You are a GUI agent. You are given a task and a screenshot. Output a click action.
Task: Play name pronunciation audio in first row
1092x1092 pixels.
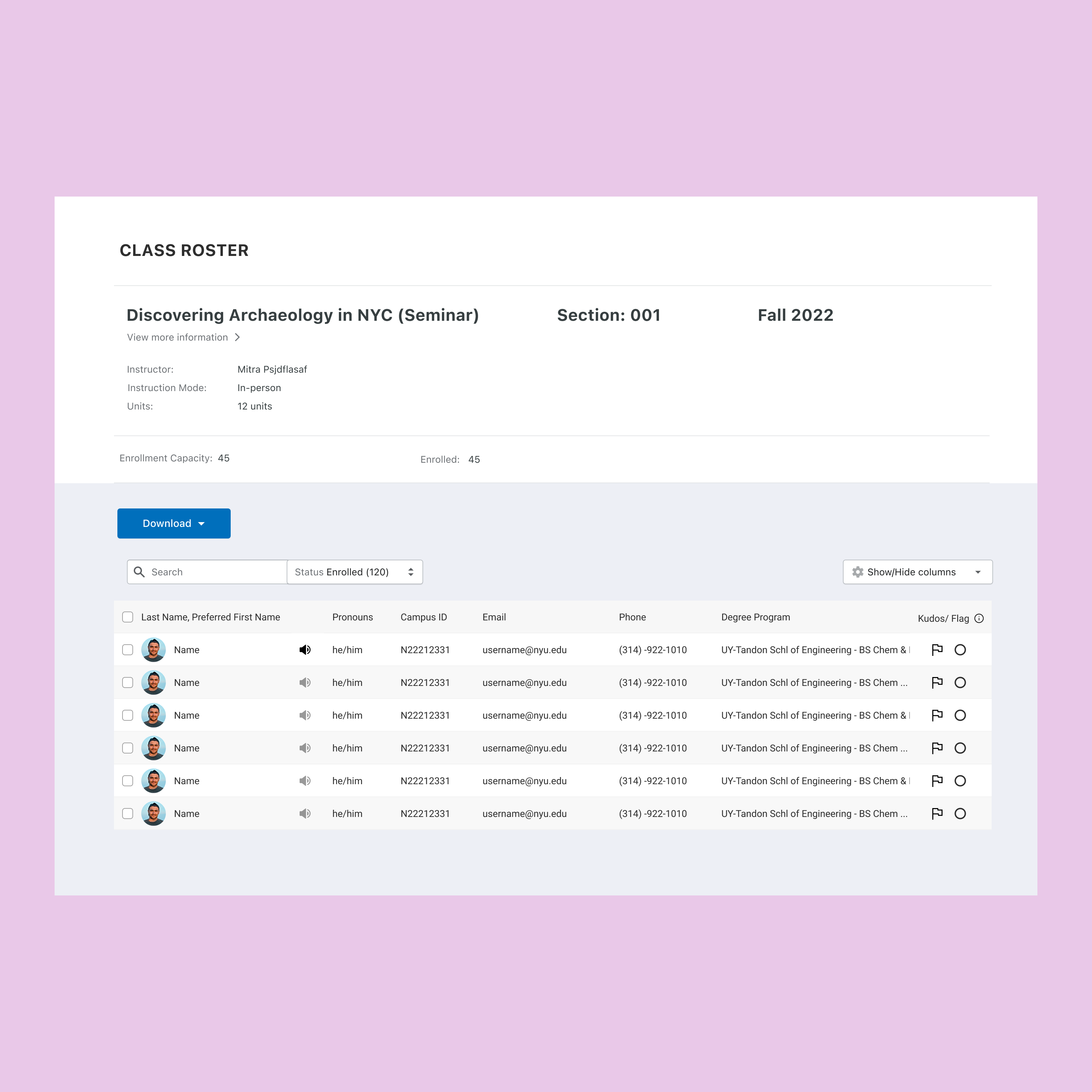point(305,649)
